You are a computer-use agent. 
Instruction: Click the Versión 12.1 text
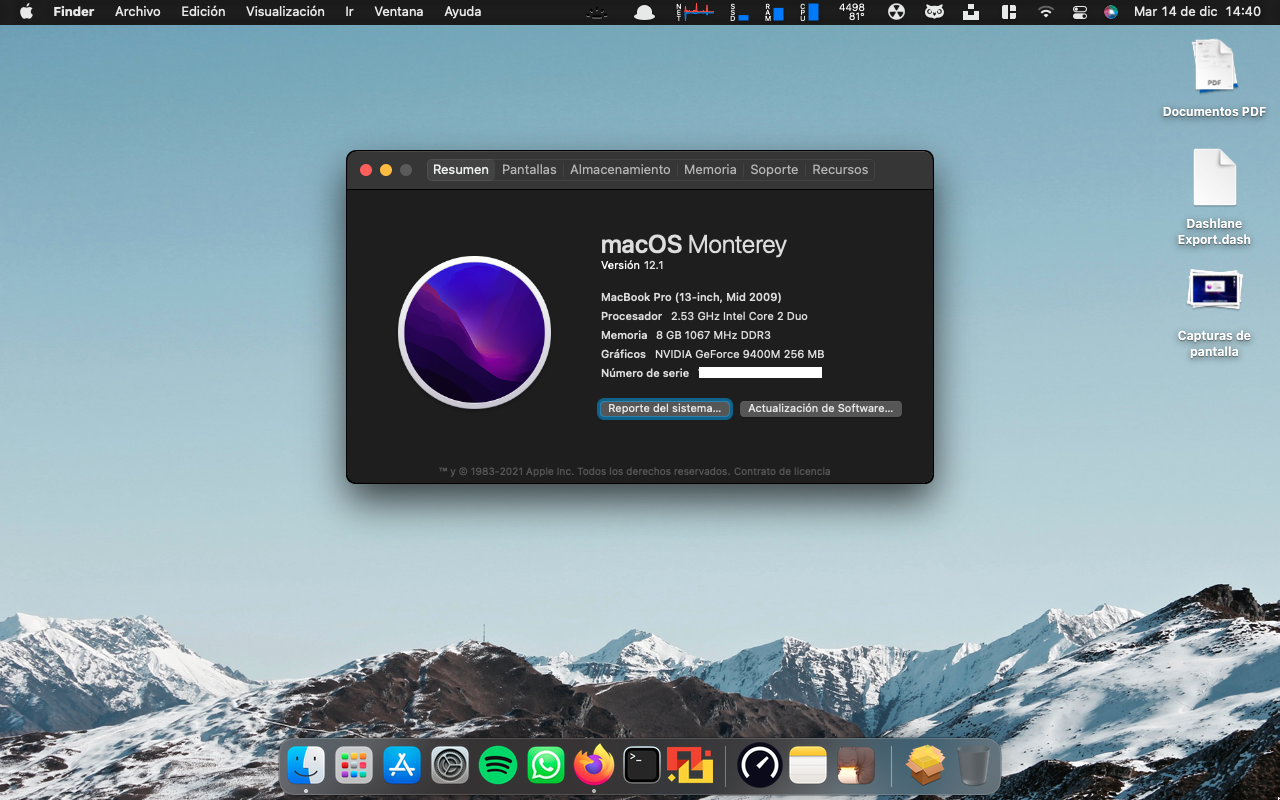632,265
